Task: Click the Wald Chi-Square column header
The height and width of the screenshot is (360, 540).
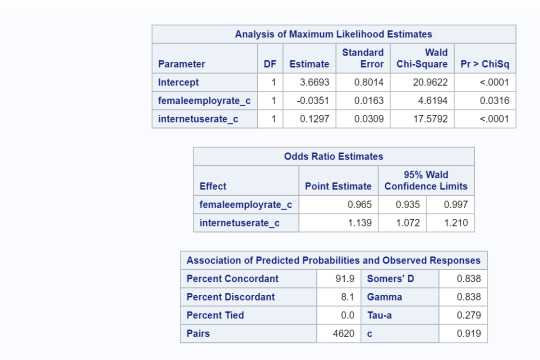Action: [x=422, y=58]
